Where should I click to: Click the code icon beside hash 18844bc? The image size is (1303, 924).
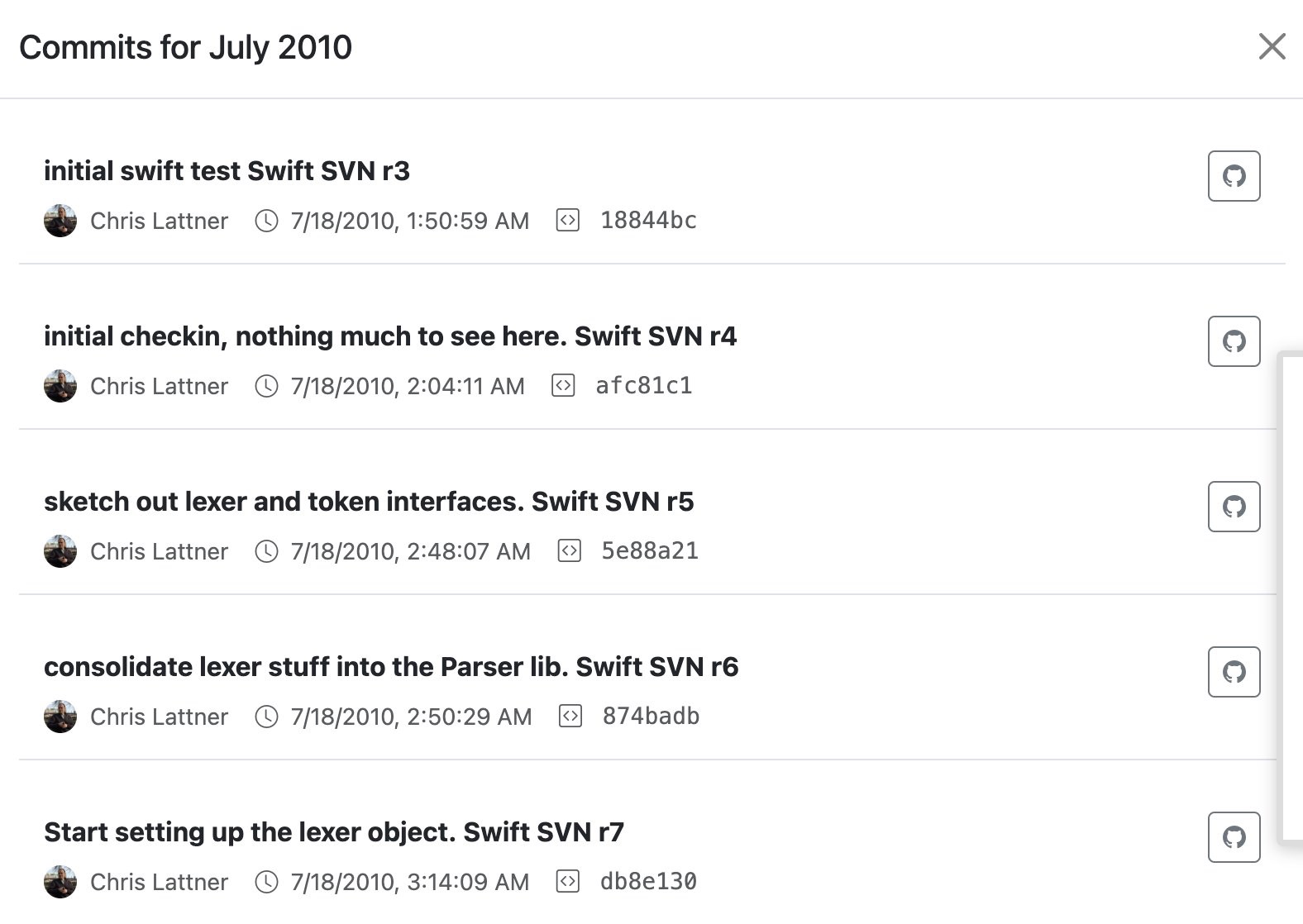click(568, 221)
